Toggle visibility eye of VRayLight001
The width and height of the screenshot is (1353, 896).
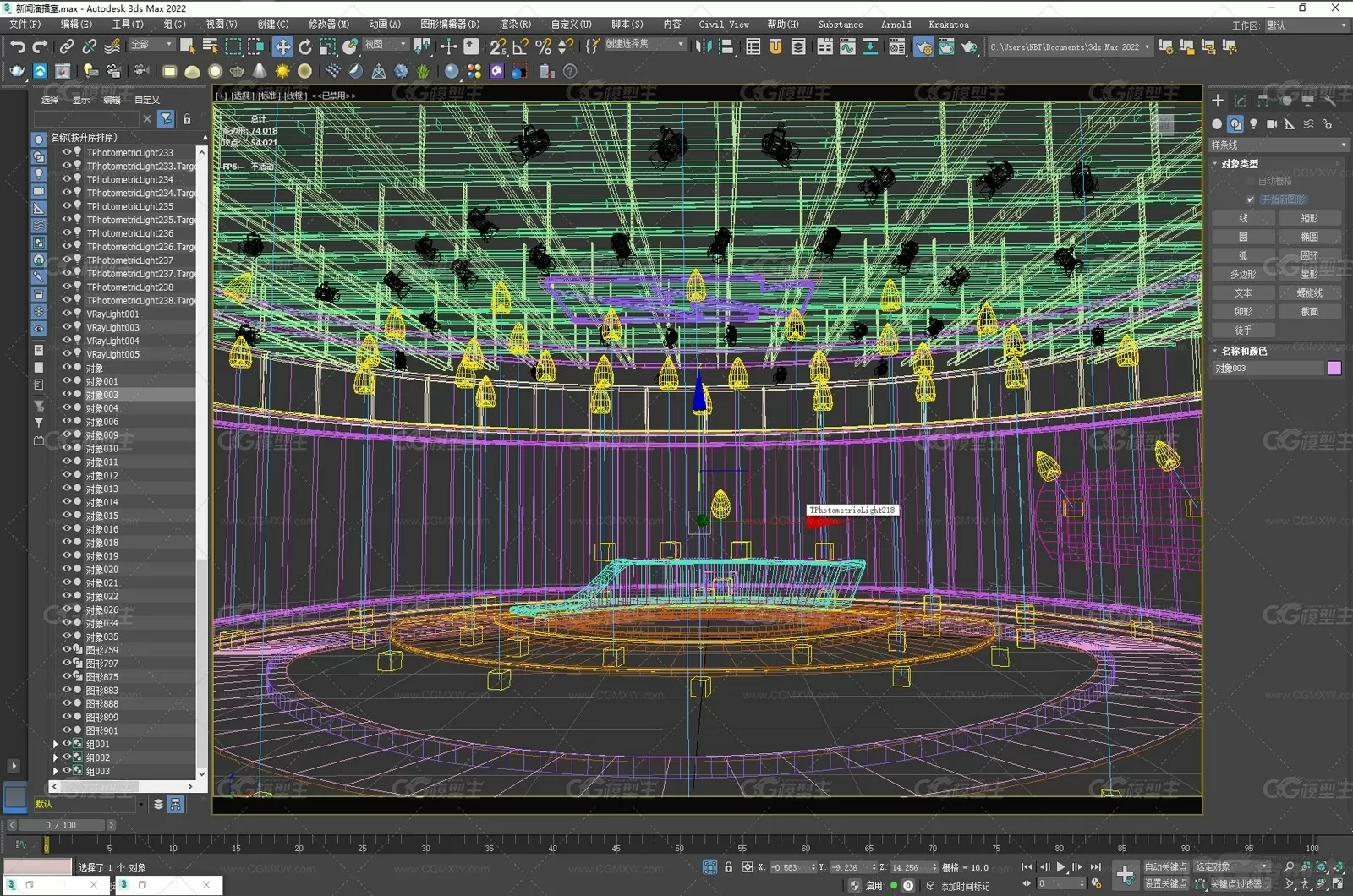coord(66,314)
